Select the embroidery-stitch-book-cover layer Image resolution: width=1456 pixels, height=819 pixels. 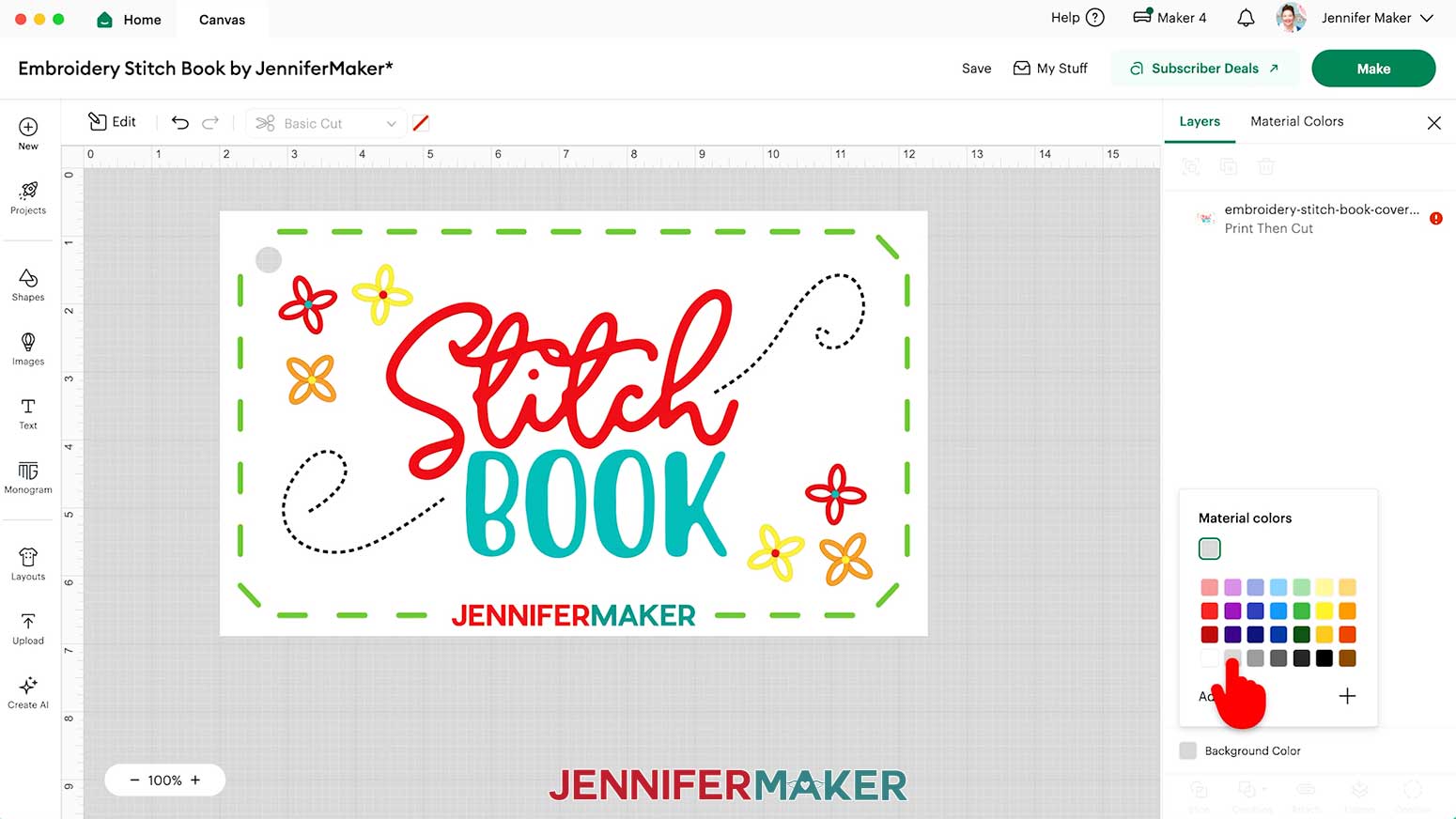coord(1310,218)
